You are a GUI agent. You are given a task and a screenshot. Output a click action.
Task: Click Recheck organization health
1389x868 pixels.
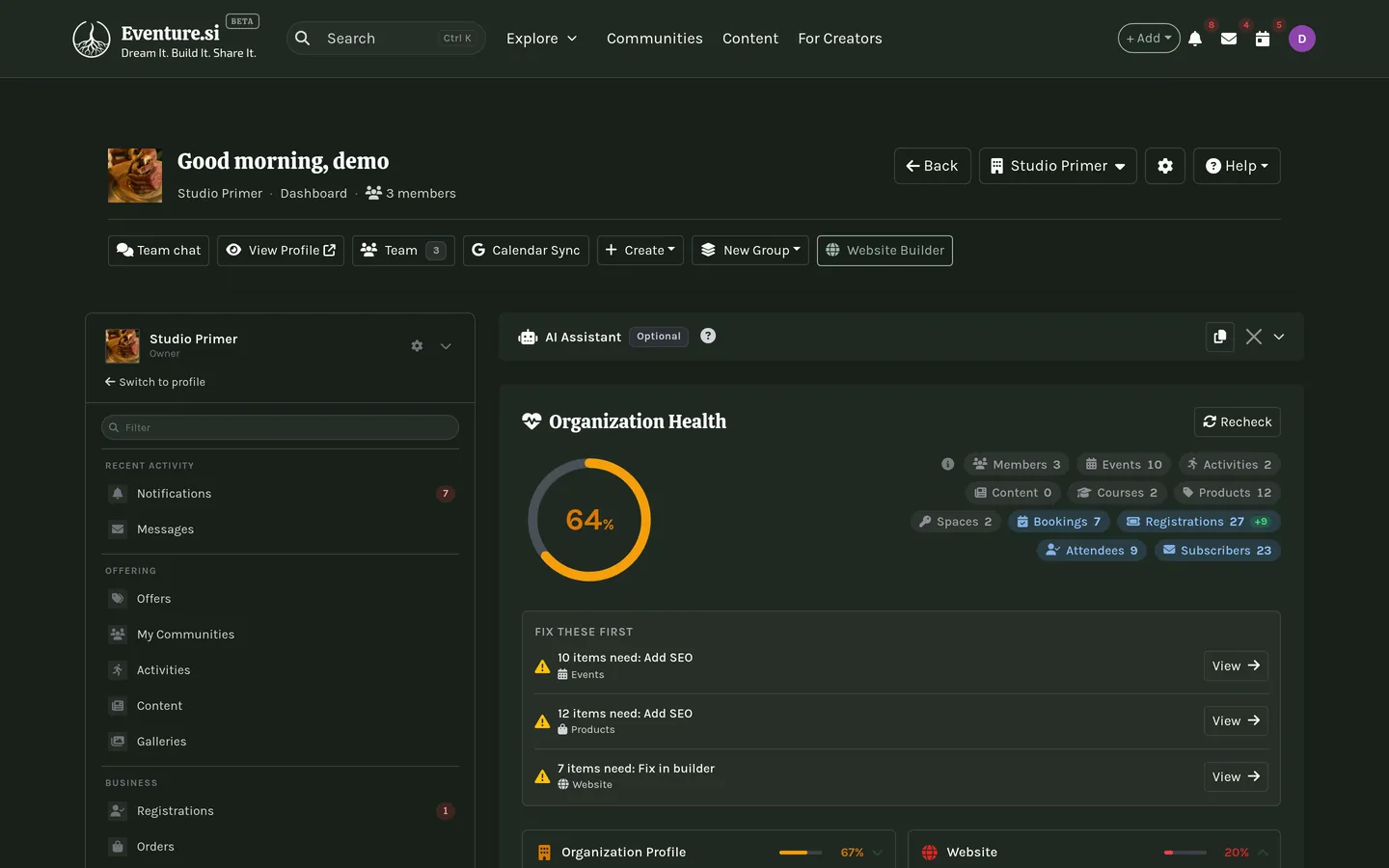point(1237,422)
